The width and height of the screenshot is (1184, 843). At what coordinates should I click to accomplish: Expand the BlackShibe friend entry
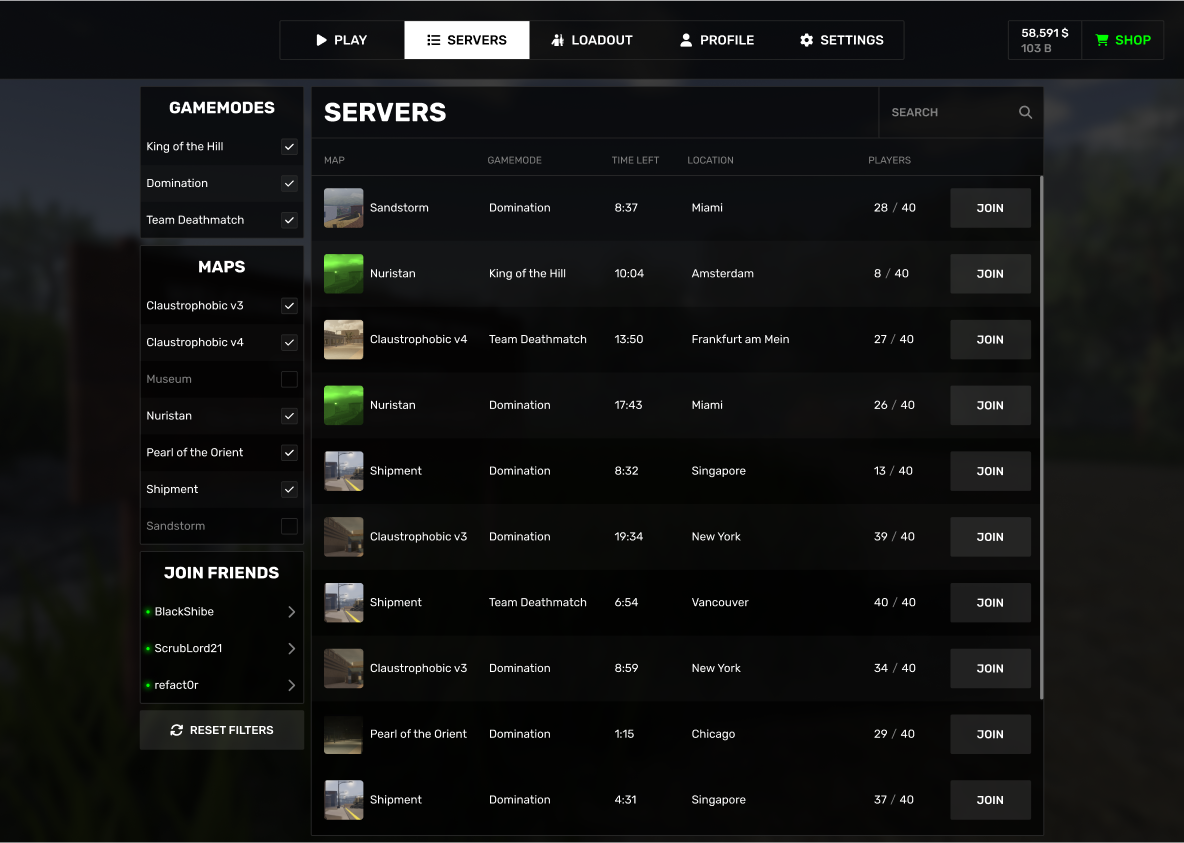click(x=291, y=611)
